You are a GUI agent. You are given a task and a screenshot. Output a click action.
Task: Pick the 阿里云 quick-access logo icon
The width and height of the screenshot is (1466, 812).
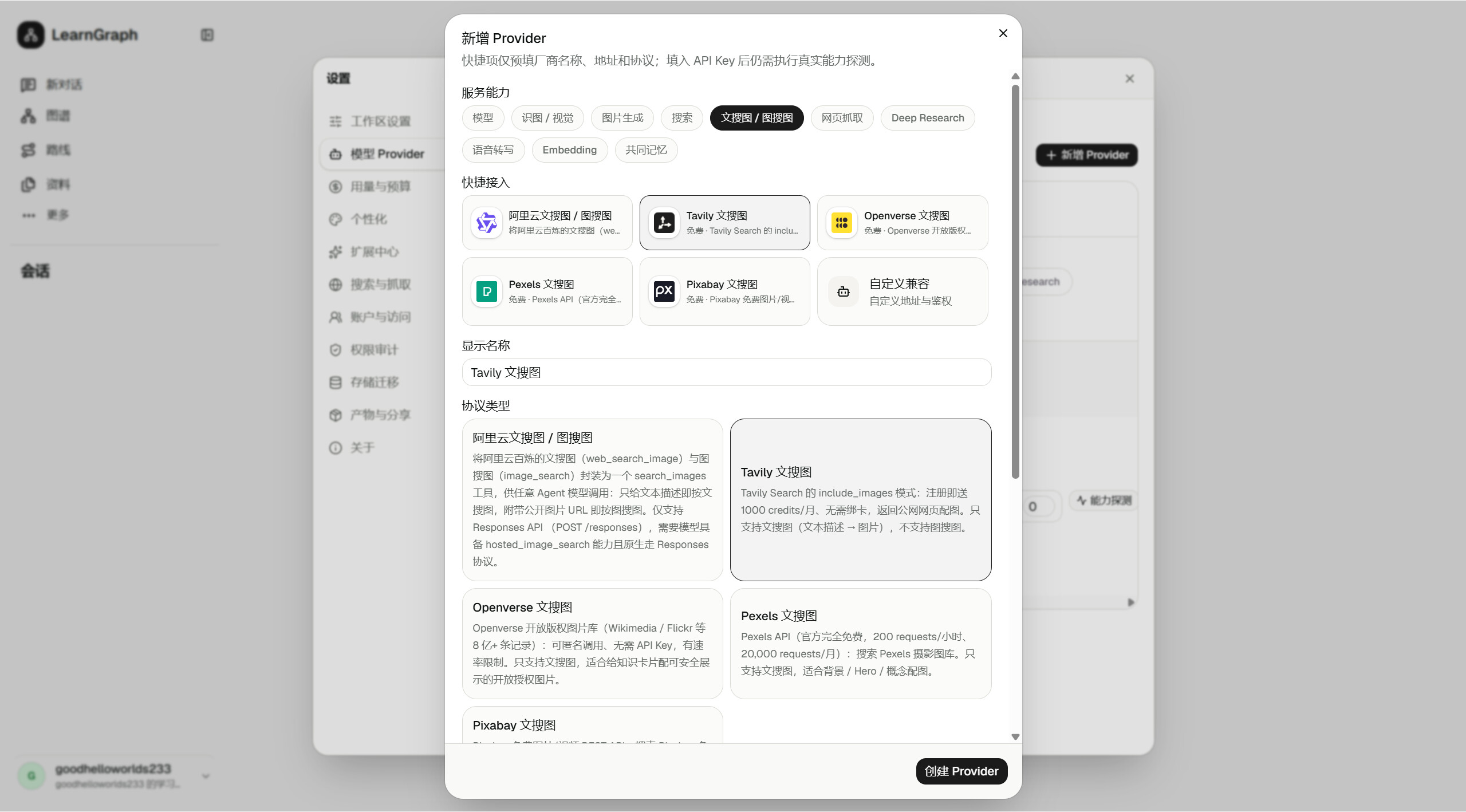point(487,223)
